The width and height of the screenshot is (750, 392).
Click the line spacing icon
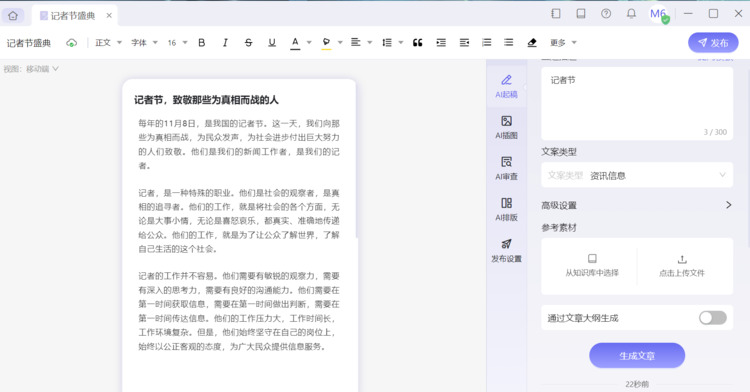(387, 43)
